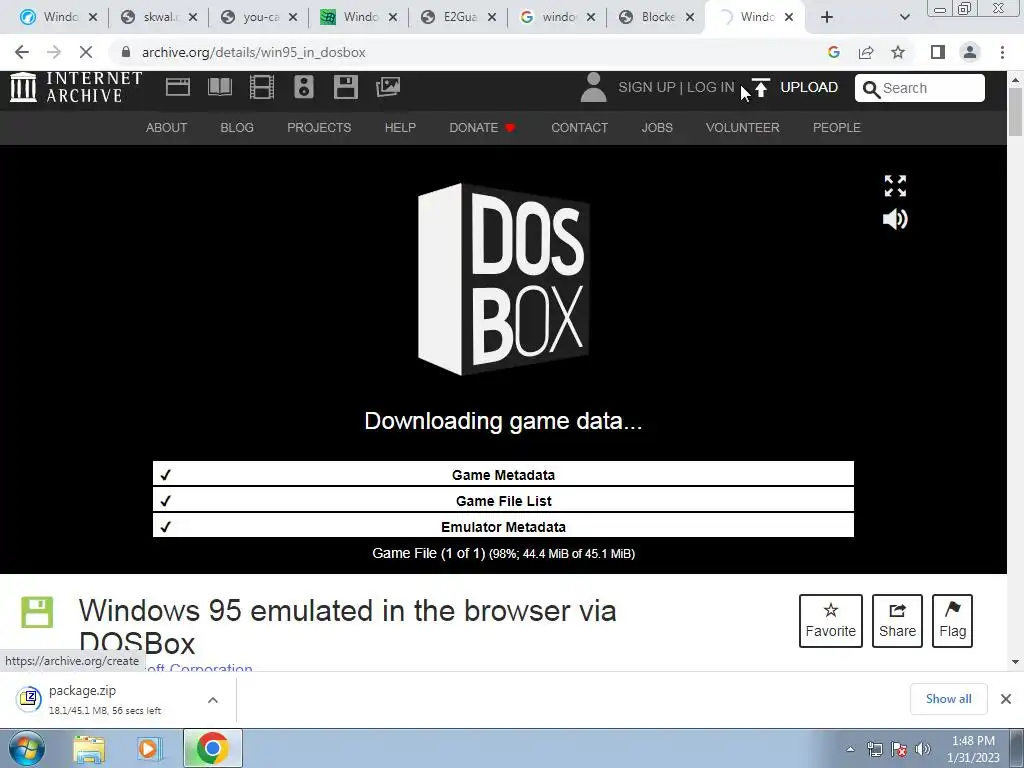Open the PROJECTS menu item
1024x768 pixels.
[319, 127]
